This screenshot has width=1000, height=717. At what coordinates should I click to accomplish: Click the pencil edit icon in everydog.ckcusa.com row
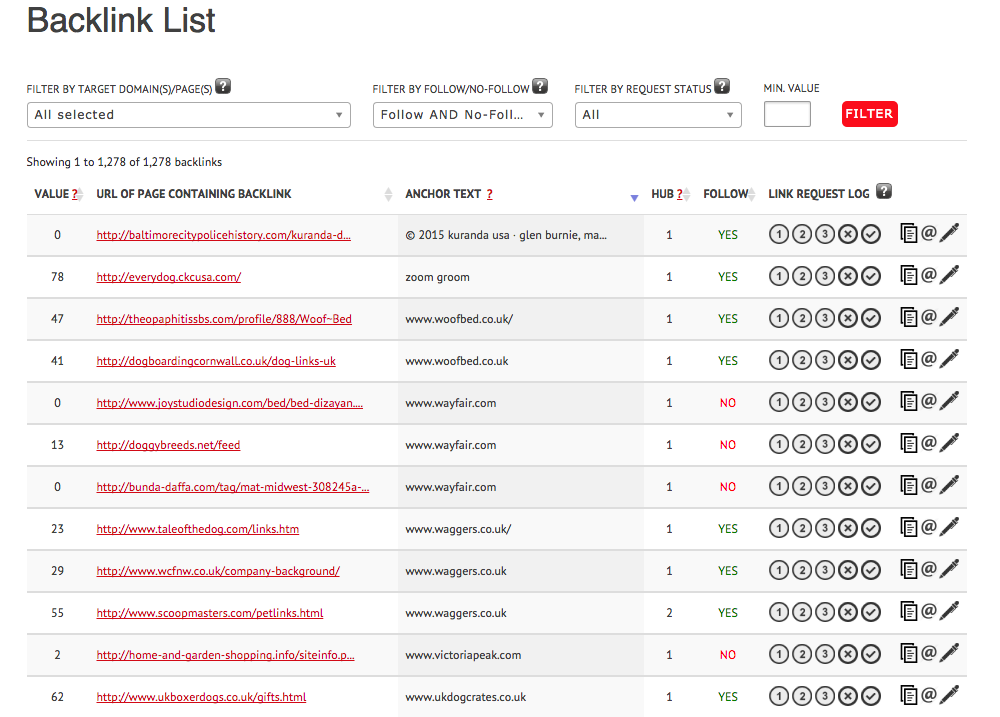(949, 276)
